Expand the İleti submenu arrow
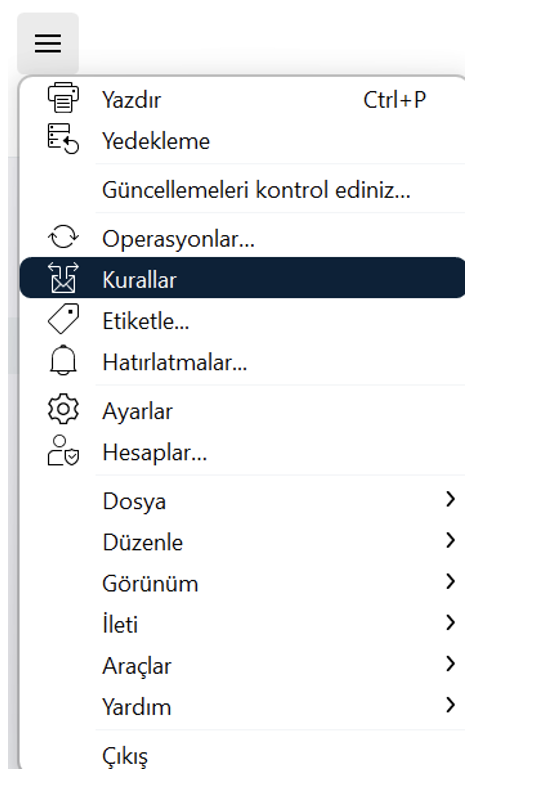 [x=450, y=623]
